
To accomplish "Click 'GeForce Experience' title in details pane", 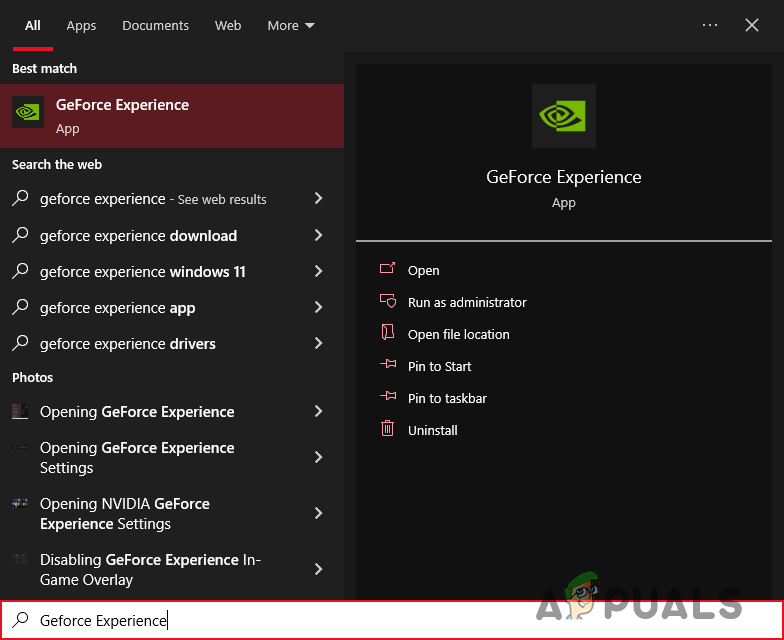I will click(564, 177).
